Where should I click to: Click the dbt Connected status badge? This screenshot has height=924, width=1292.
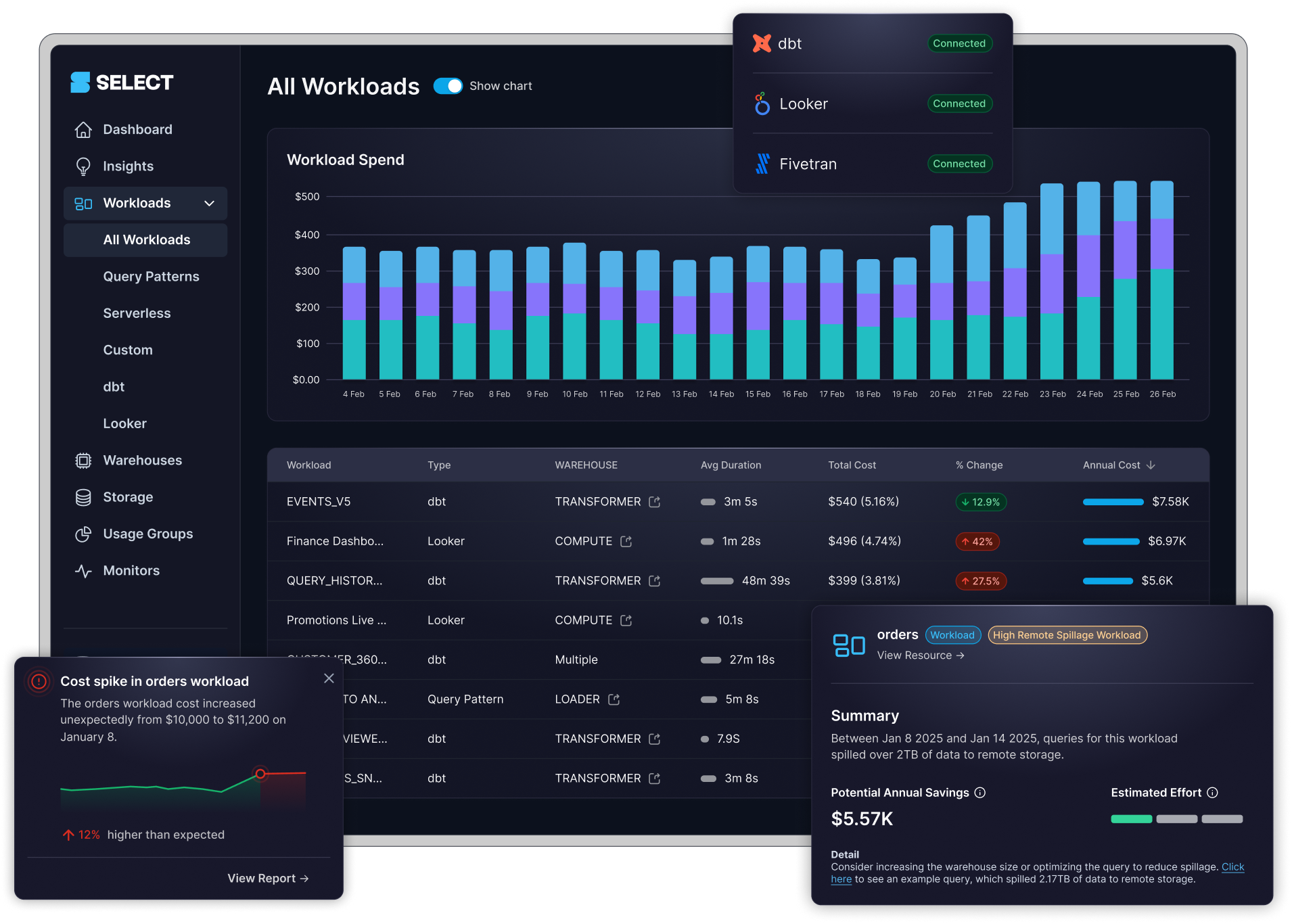tap(959, 43)
